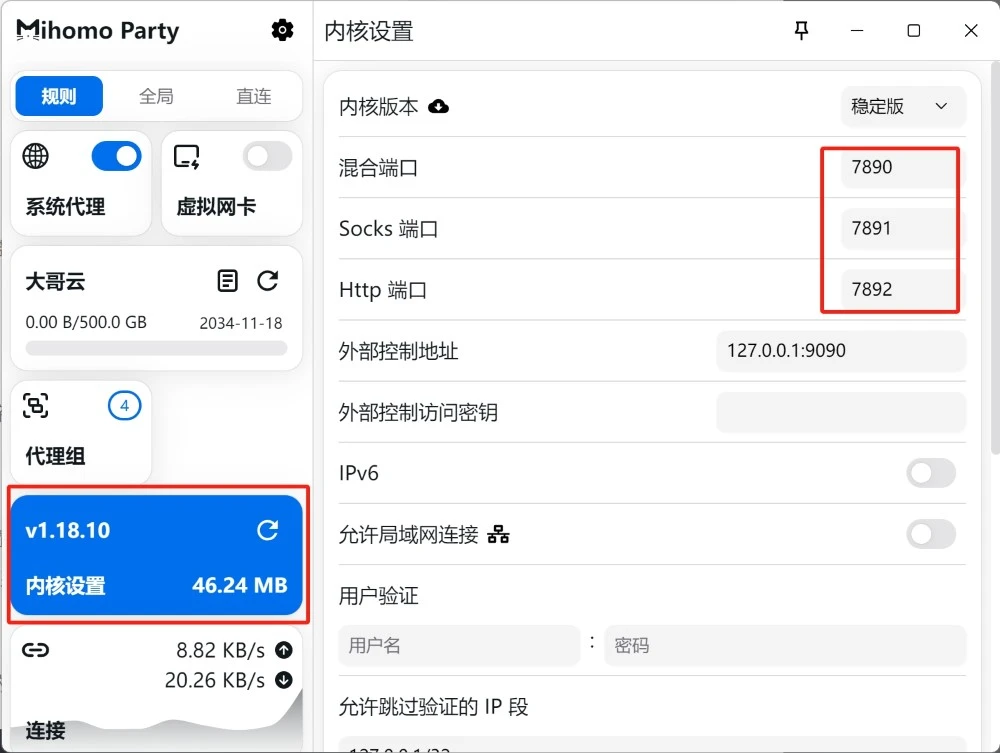Click the globe icon on 系统代理 card
Screen dimensions: 1000x753
click(x=36, y=156)
